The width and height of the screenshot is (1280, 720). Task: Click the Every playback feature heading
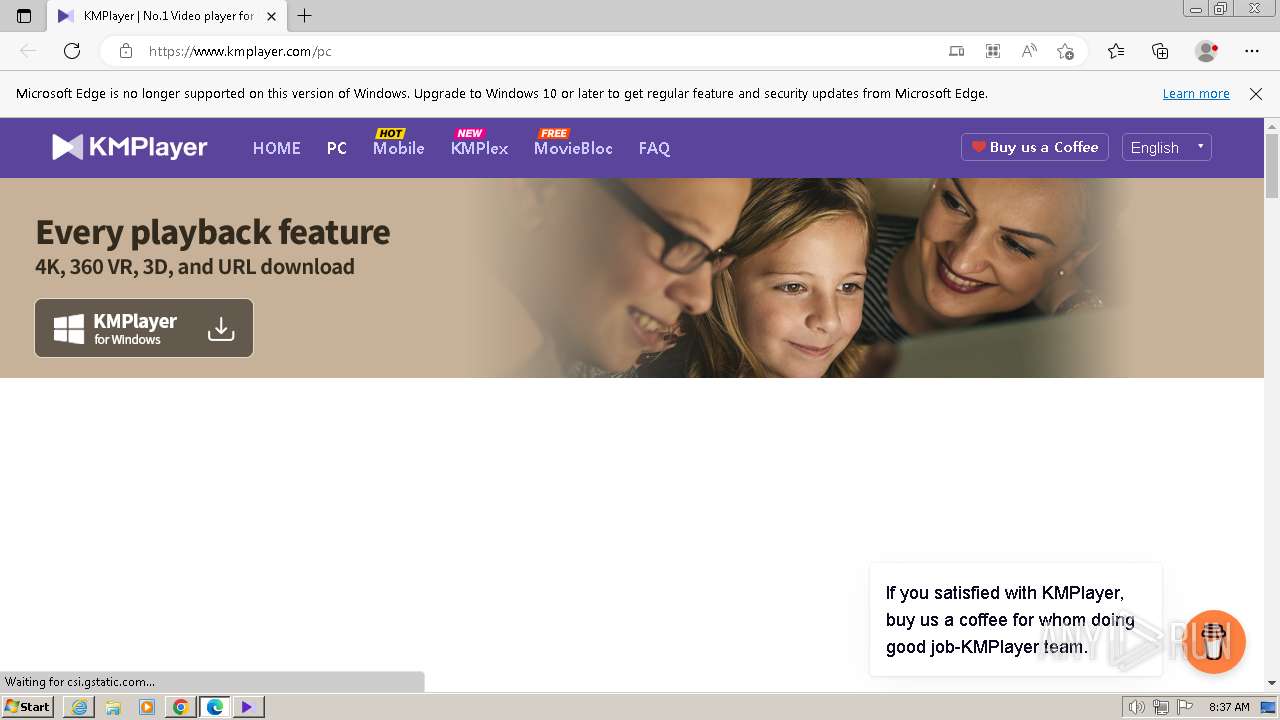click(213, 232)
